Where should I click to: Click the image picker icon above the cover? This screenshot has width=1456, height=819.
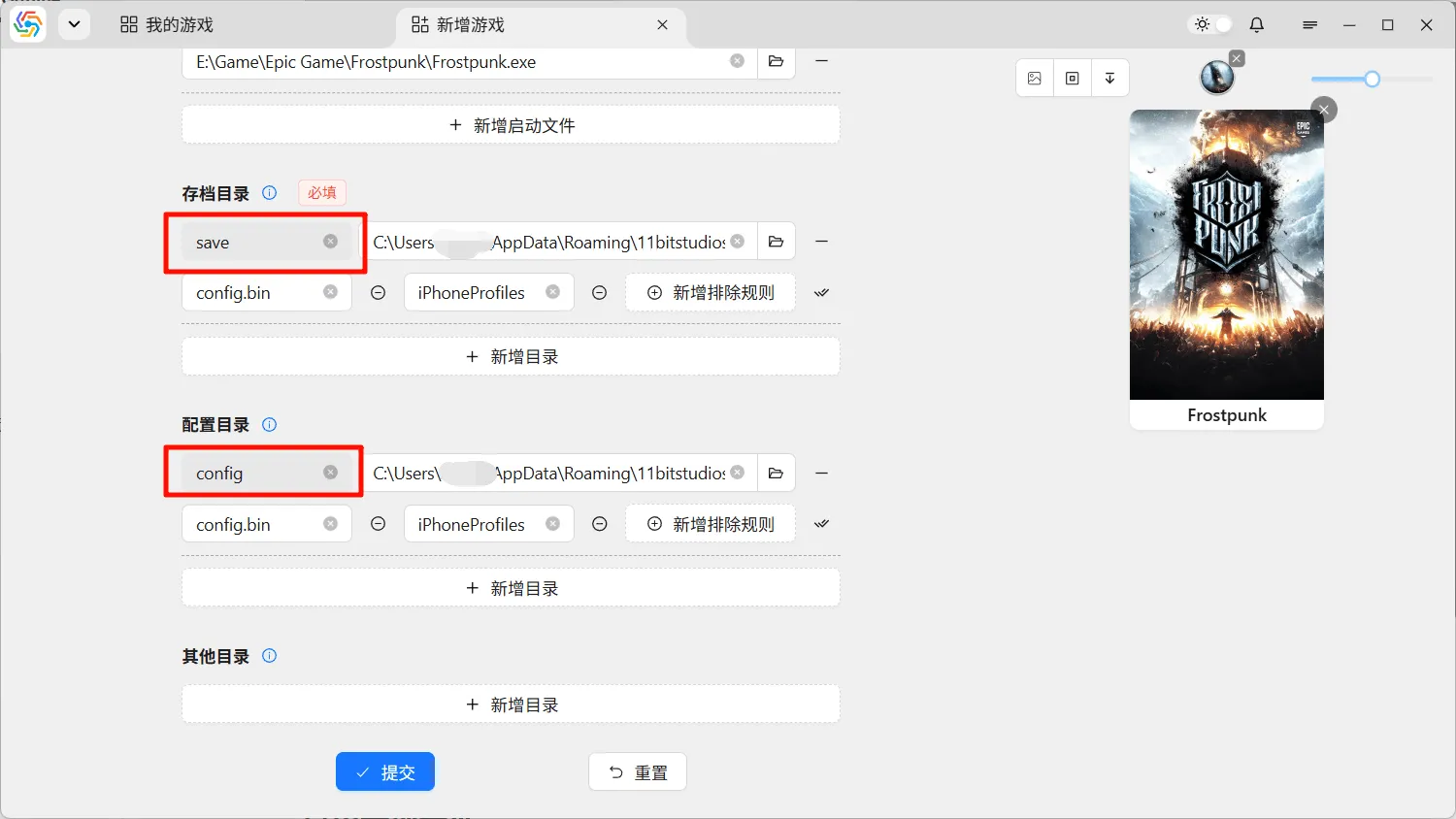pos(1035,79)
